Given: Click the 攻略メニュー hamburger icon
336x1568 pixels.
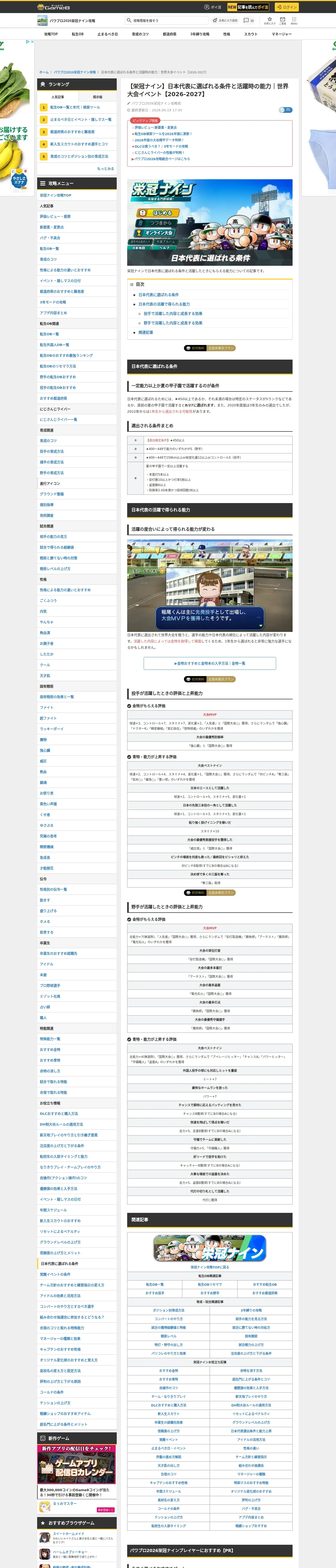Looking at the screenshot, I should [42, 183].
